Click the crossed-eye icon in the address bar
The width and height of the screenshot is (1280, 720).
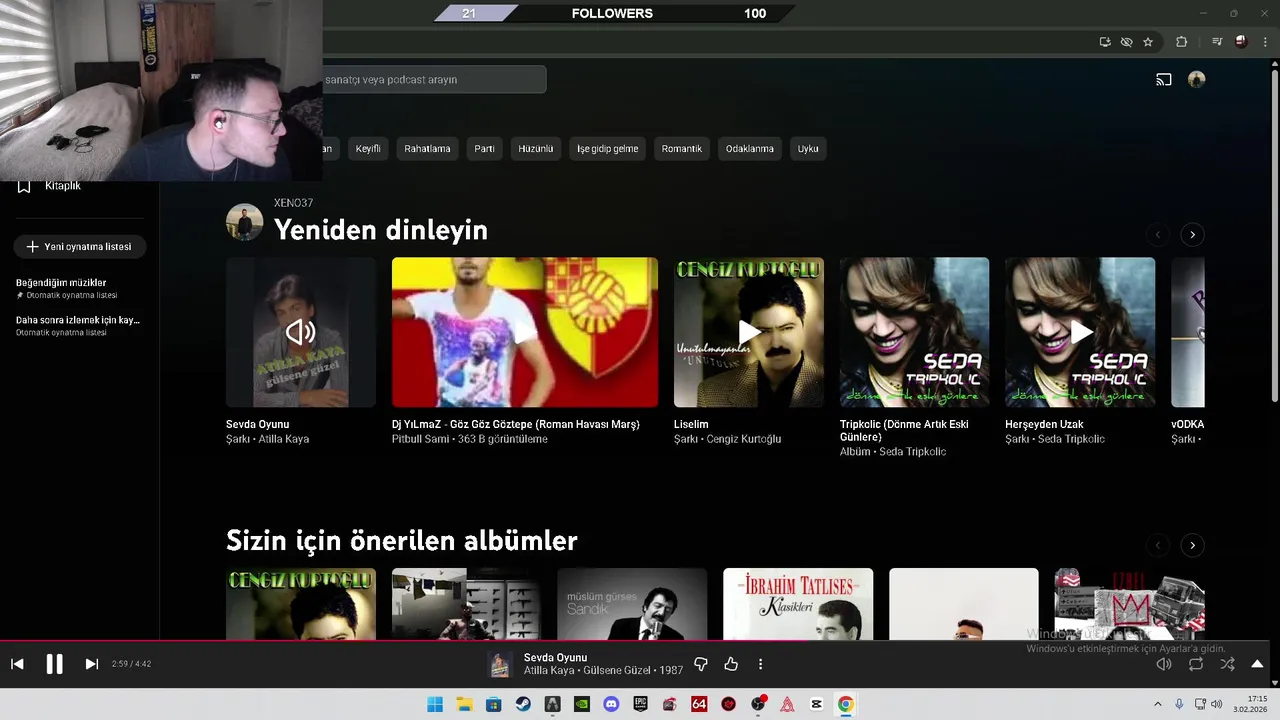pos(1126,42)
